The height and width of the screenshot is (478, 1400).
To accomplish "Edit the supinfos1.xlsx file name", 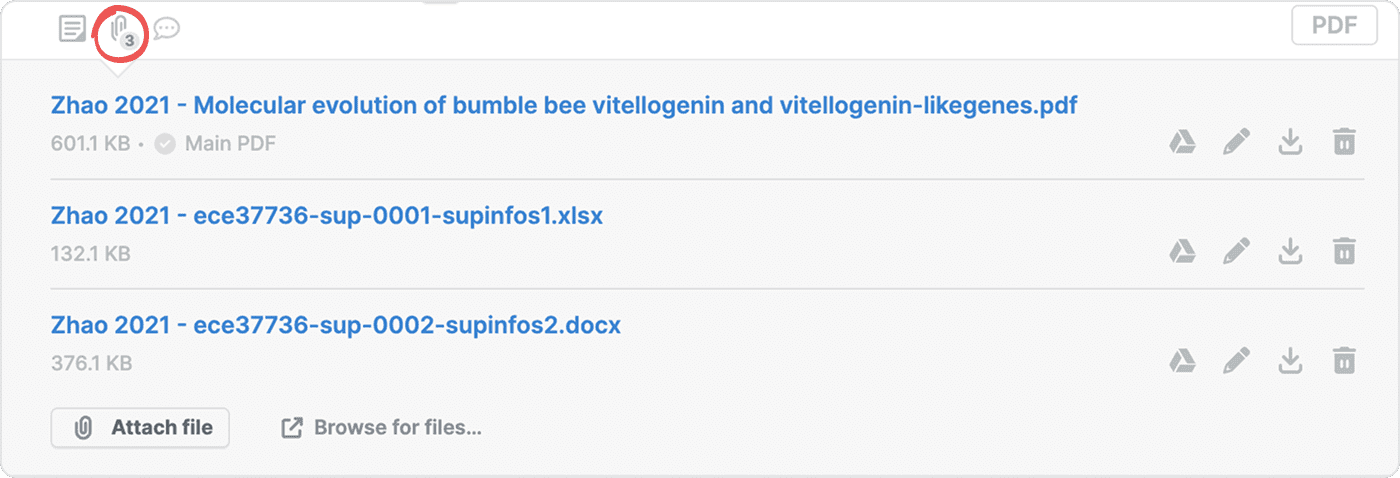I will point(1237,251).
